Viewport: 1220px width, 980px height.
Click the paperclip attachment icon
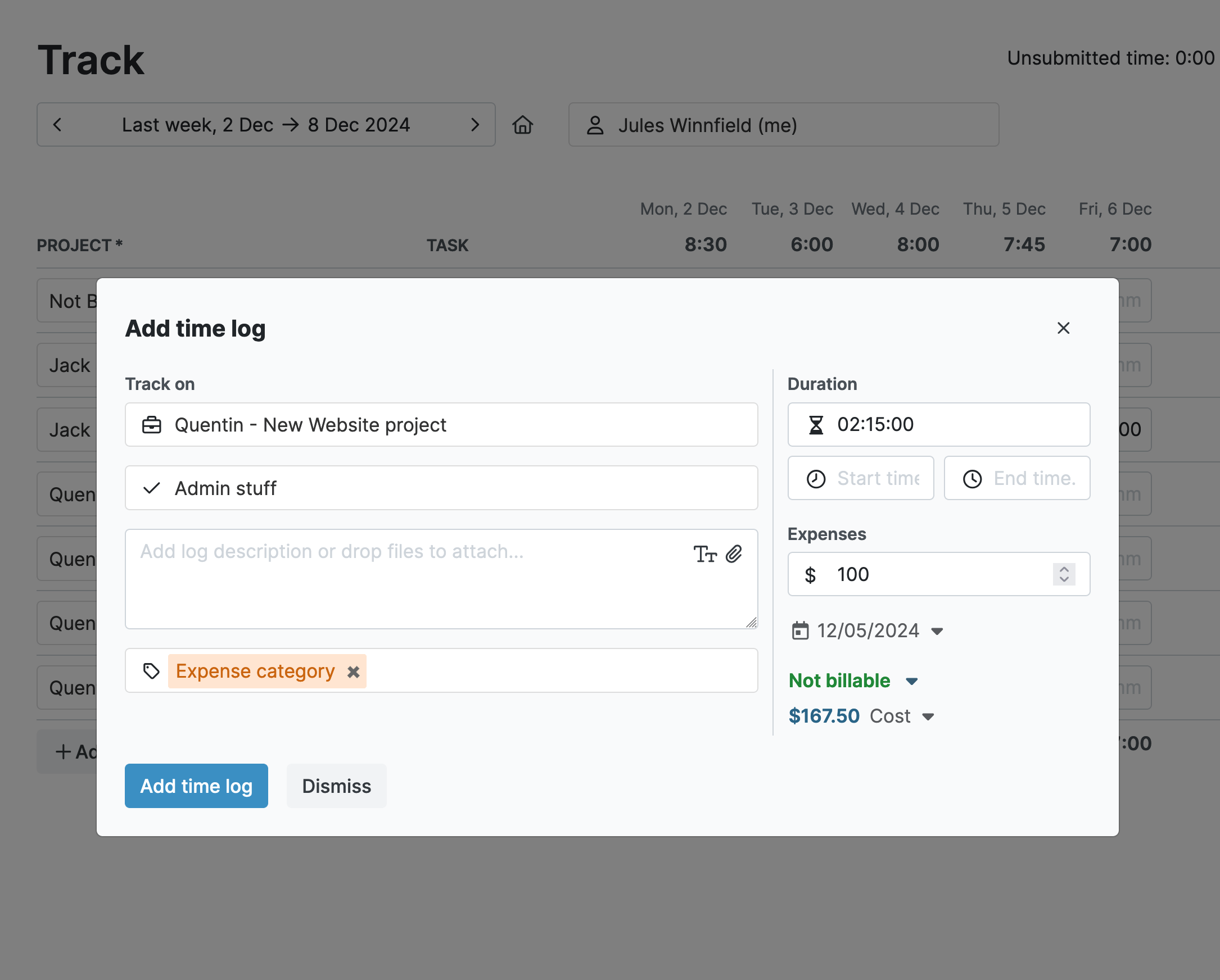click(735, 554)
